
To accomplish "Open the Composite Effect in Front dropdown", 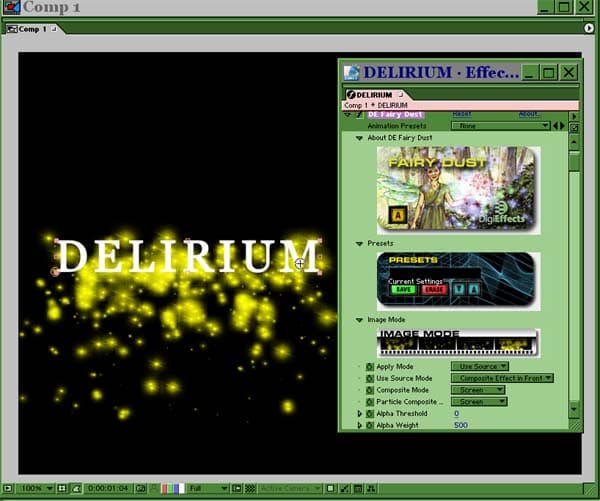I will tap(502, 378).
